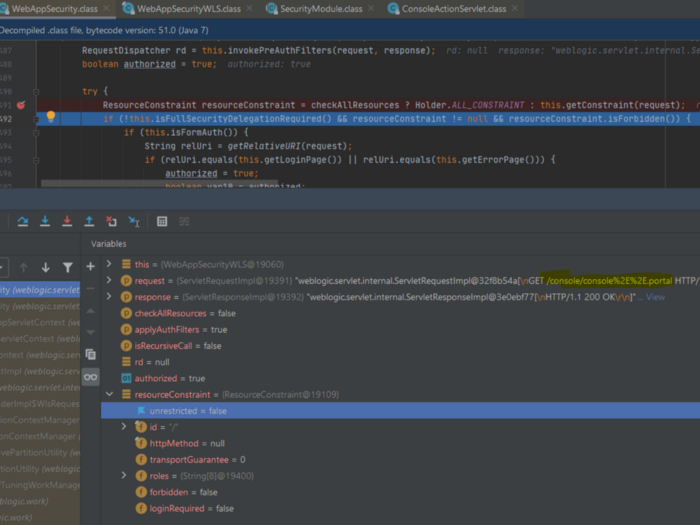
Task: Move watch up with triangle icon
Action: pos(91,311)
